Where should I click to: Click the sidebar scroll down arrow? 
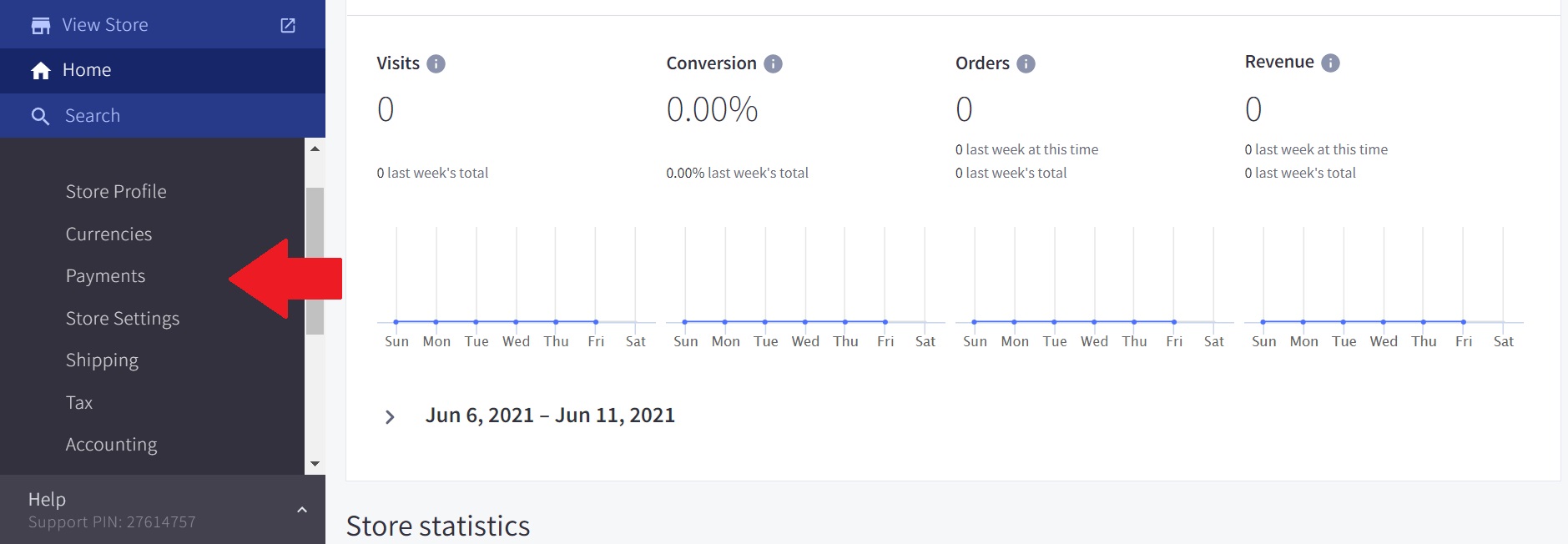[x=315, y=464]
